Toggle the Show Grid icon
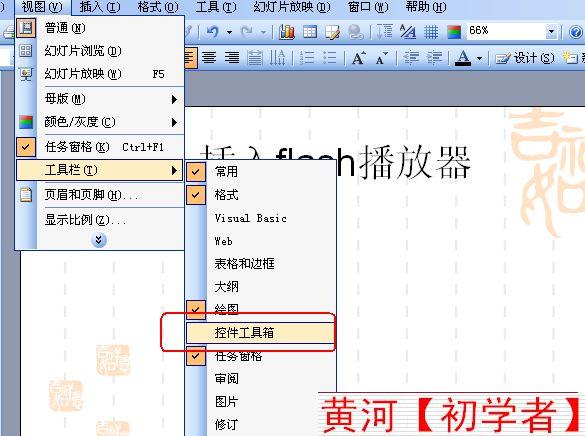The width and height of the screenshot is (585, 436). (431, 32)
